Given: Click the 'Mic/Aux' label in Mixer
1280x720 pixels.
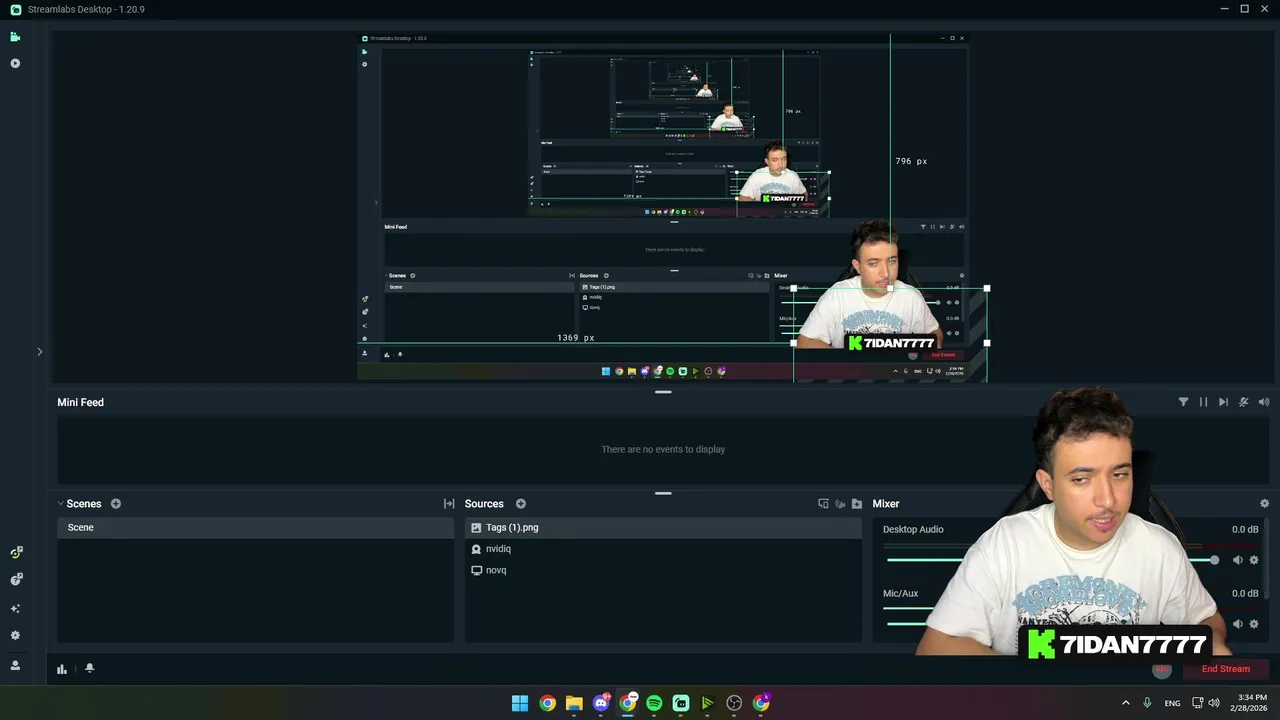Looking at the screenshot, I should 900,594.
